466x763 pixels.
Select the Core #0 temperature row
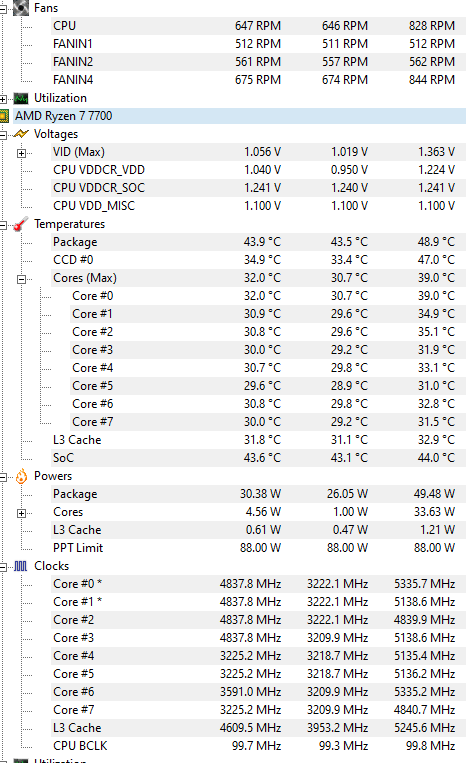coord(268,296)
